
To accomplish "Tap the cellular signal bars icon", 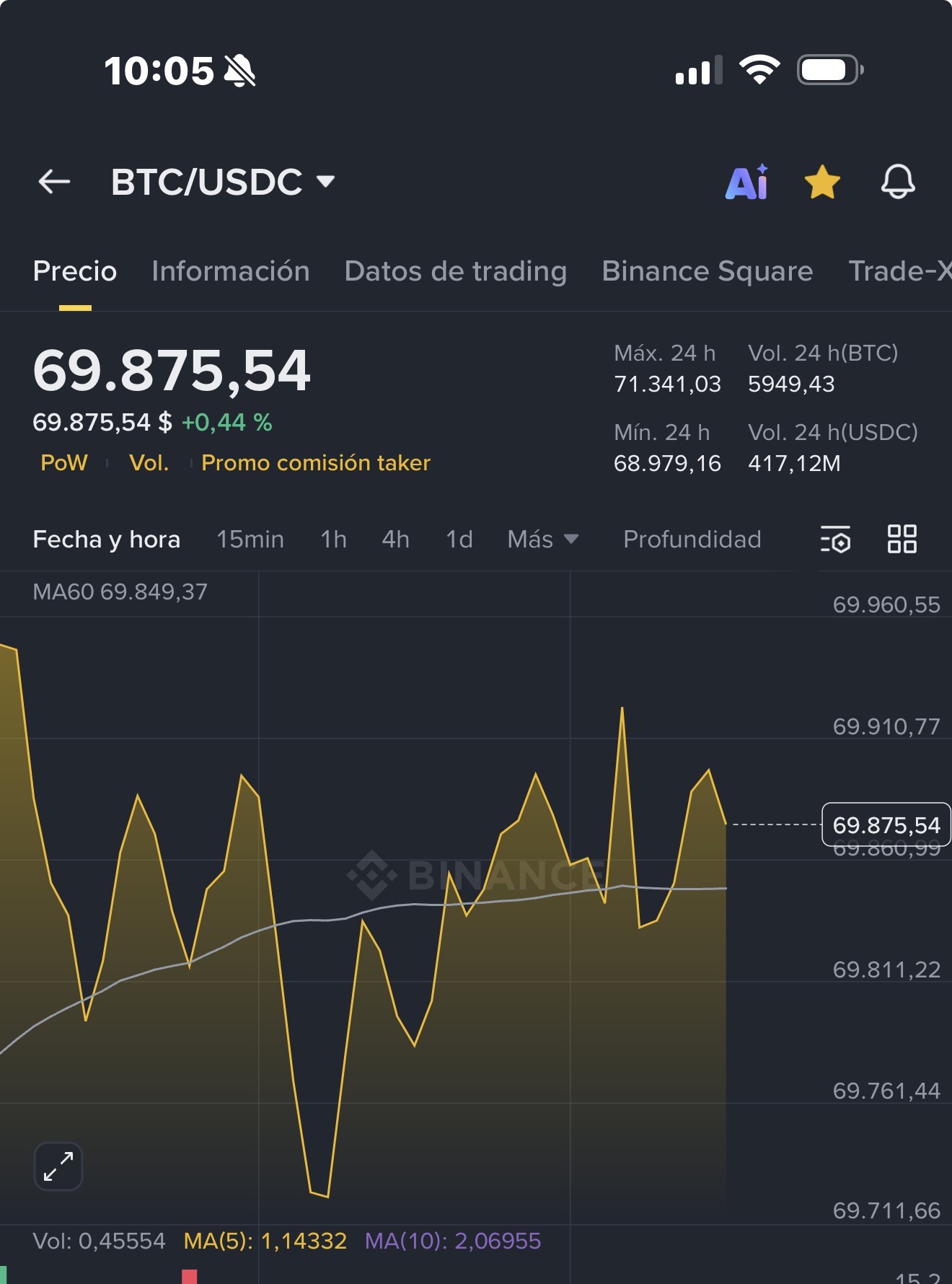I will point(699,70).
